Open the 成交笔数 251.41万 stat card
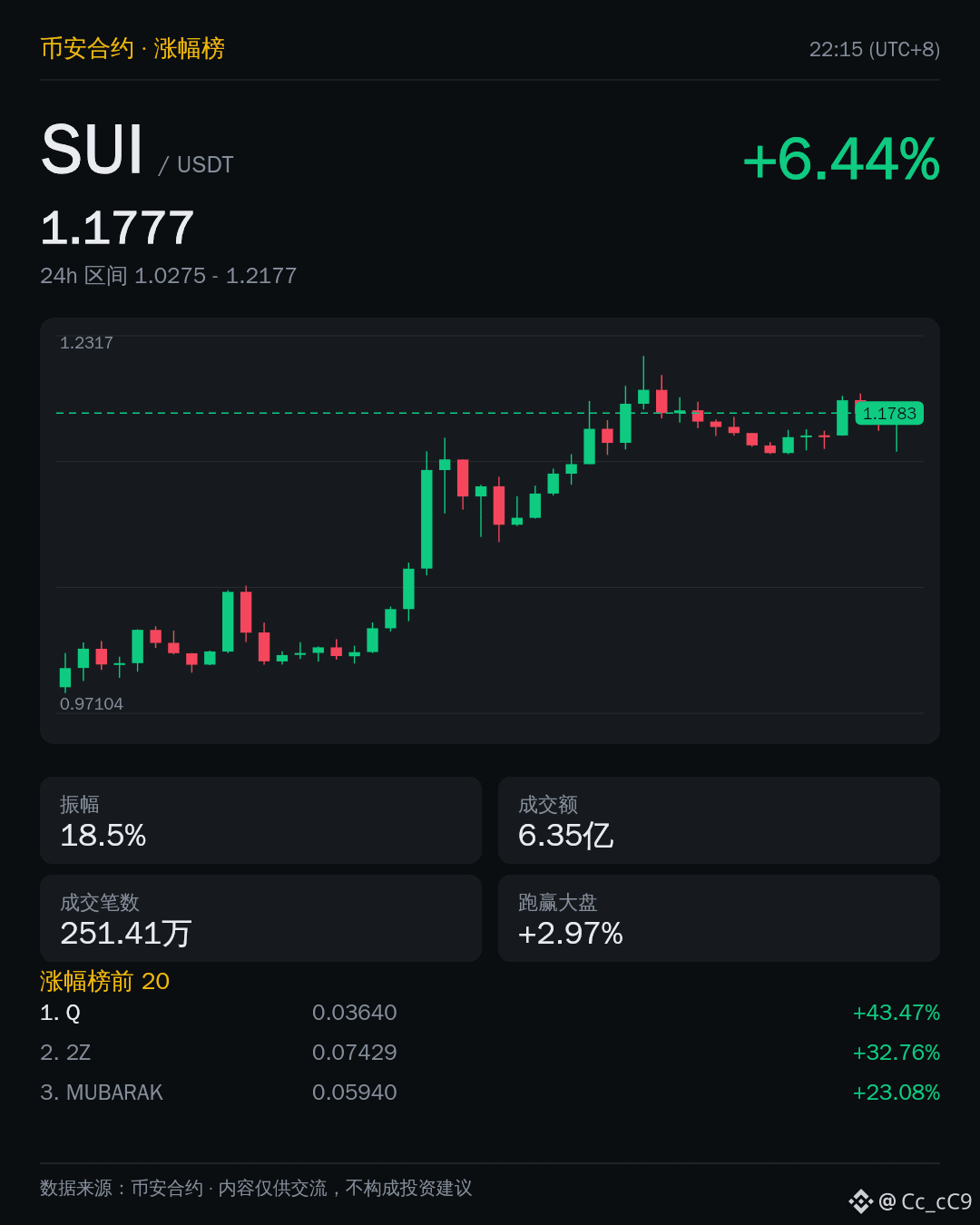This screenshot has height=1225, width=980. tap(260, 918)
